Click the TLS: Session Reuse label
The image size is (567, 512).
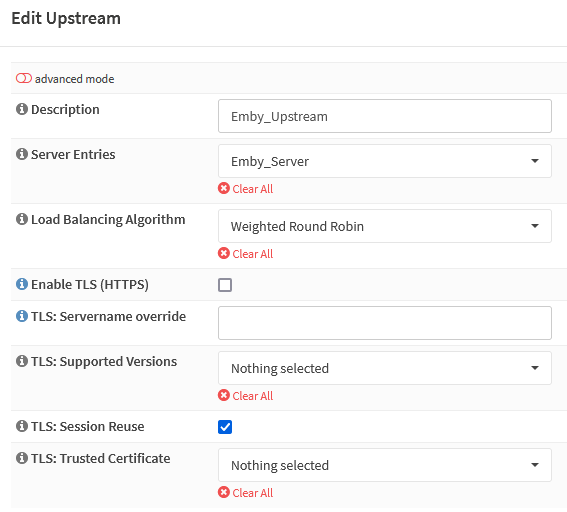pyautogui.click(x=88, y=426)
